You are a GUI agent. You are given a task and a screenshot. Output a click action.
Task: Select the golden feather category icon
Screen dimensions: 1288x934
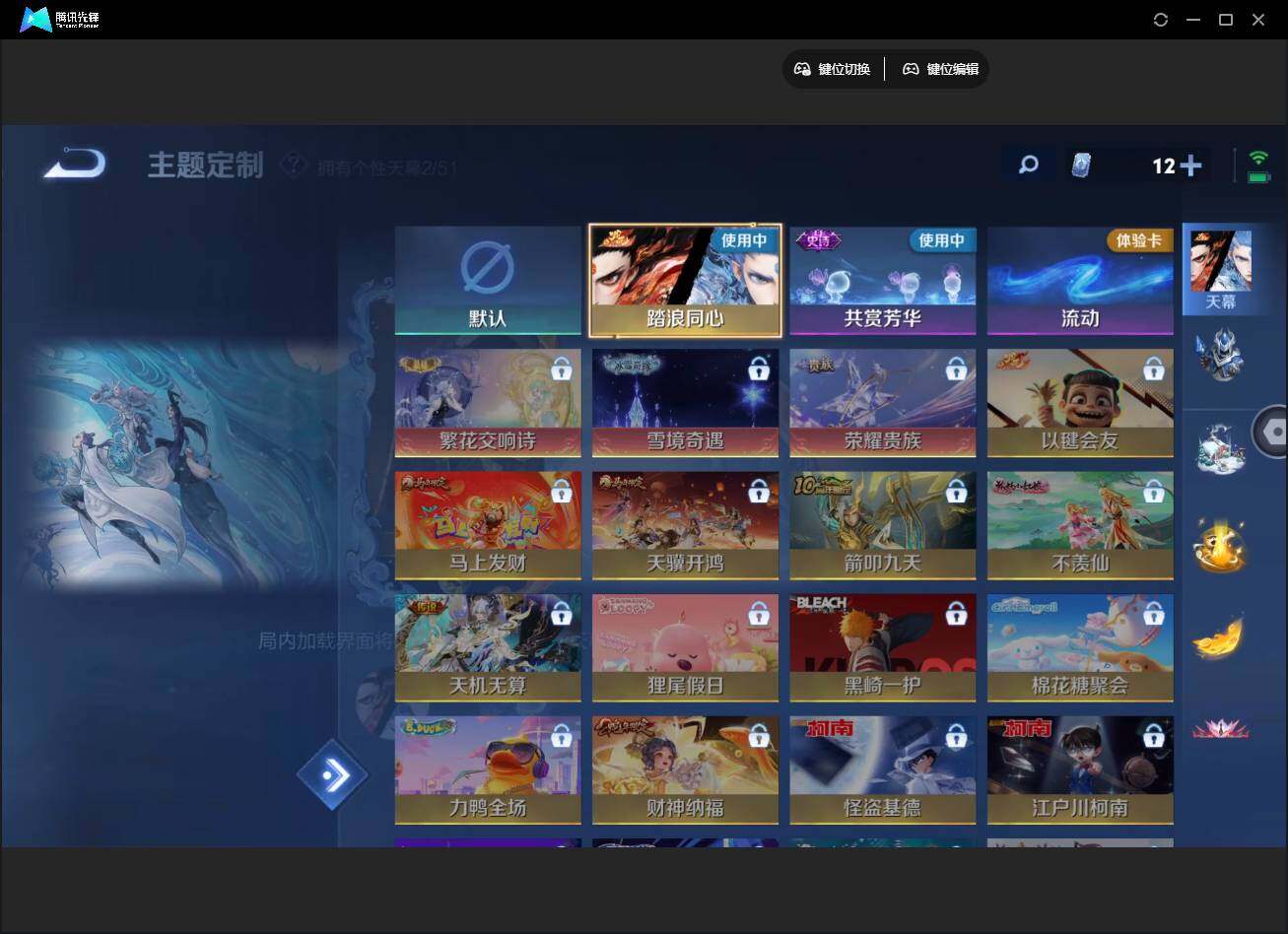[1220, 638]
